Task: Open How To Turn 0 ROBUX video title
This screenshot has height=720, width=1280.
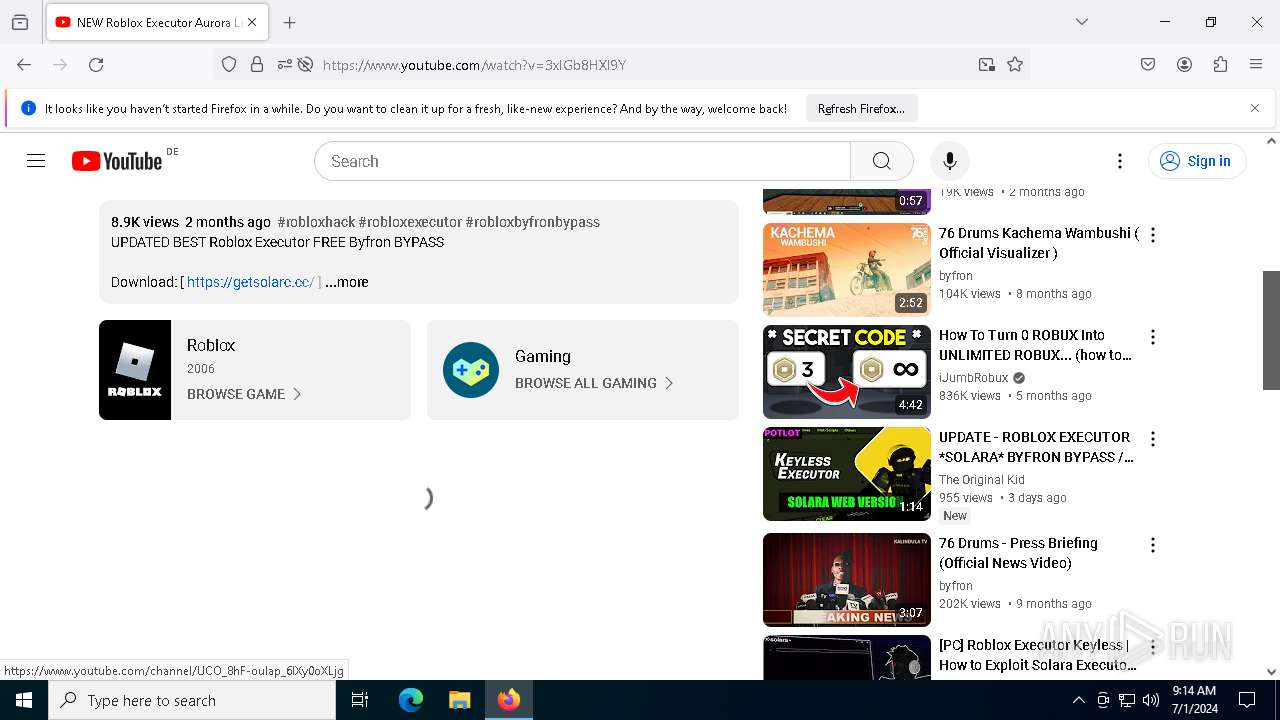Action: [1035, 345]
